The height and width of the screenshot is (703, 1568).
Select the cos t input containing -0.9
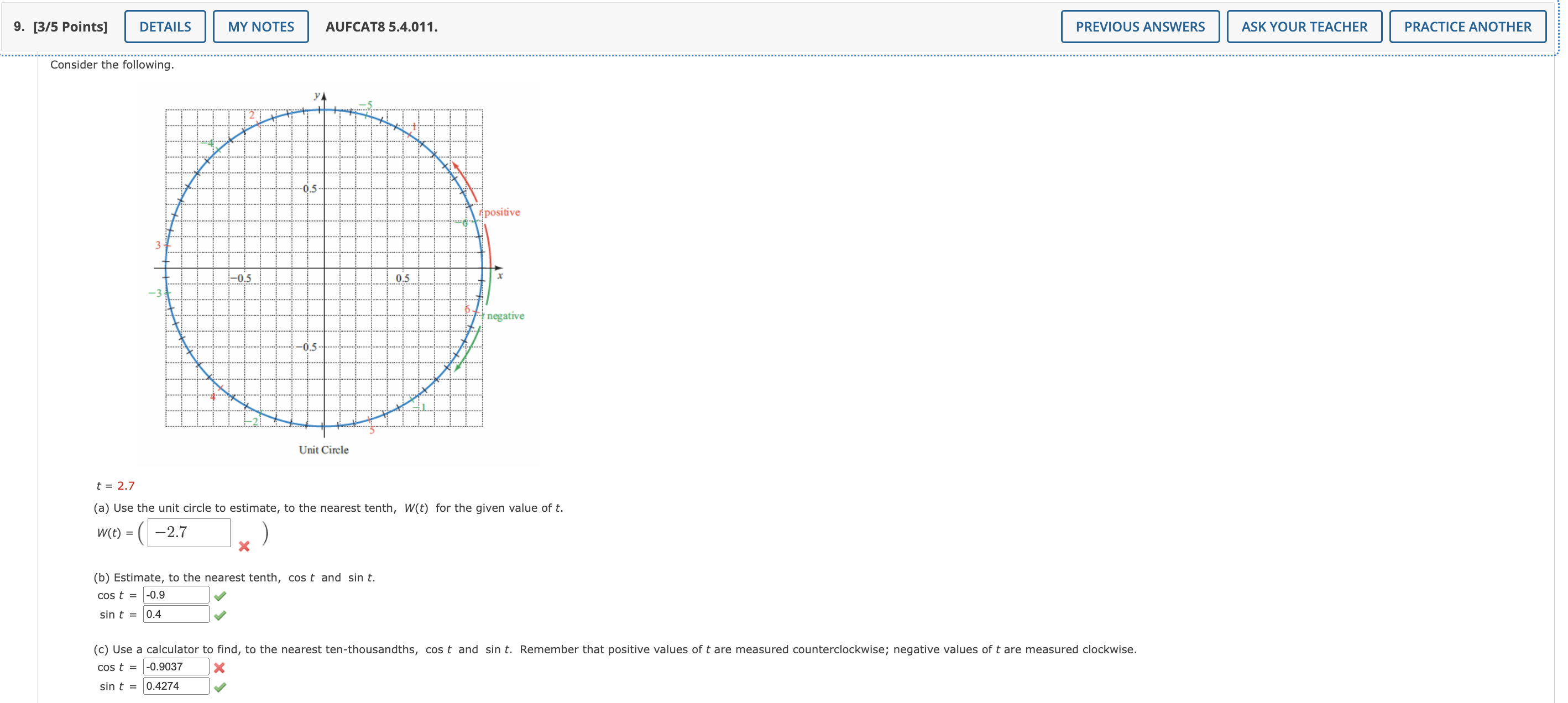[175, 595]
